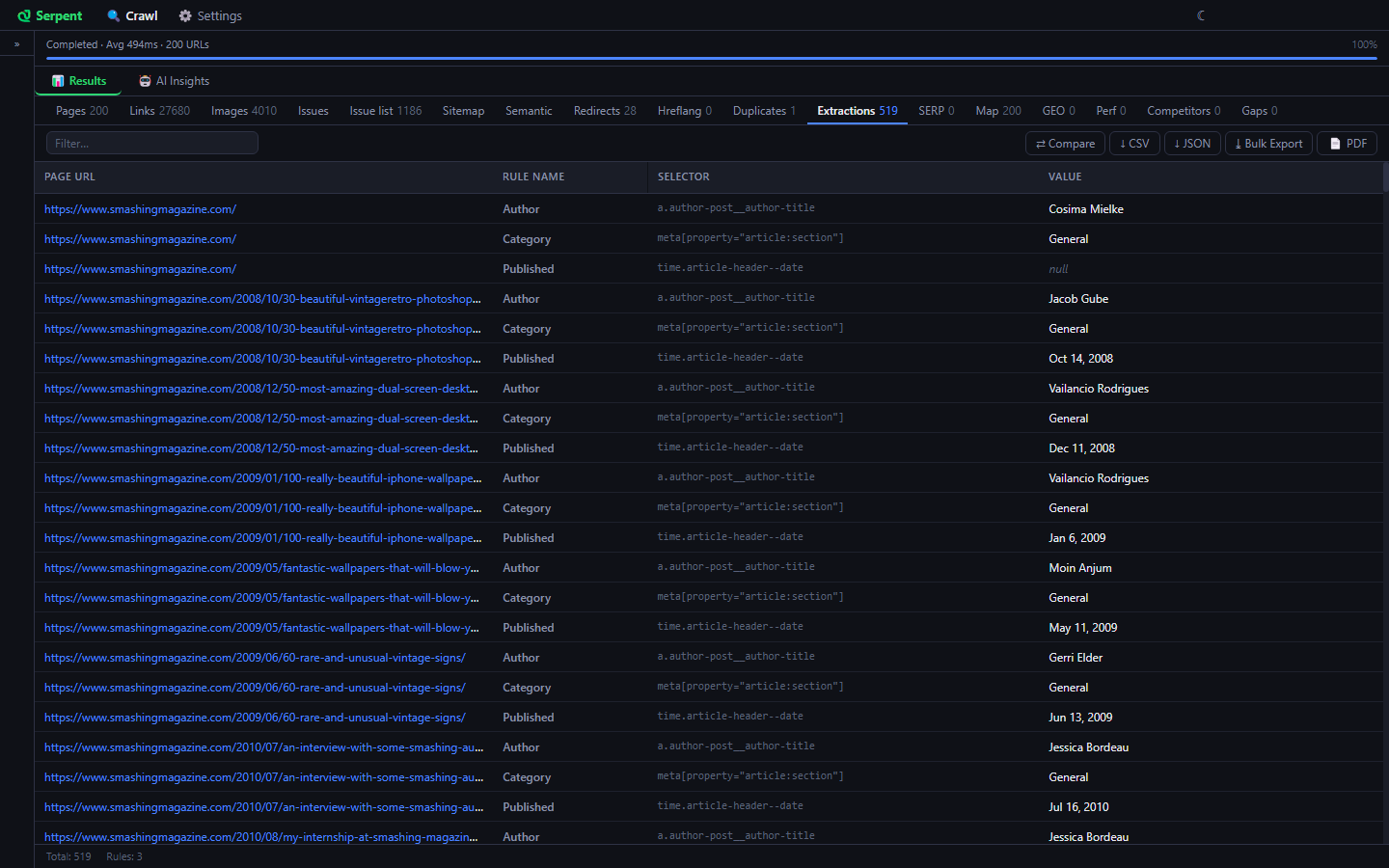Click the 'May 11, 2009' value cell
This screenshot has height=868, width=1389.
point(1083,628)
